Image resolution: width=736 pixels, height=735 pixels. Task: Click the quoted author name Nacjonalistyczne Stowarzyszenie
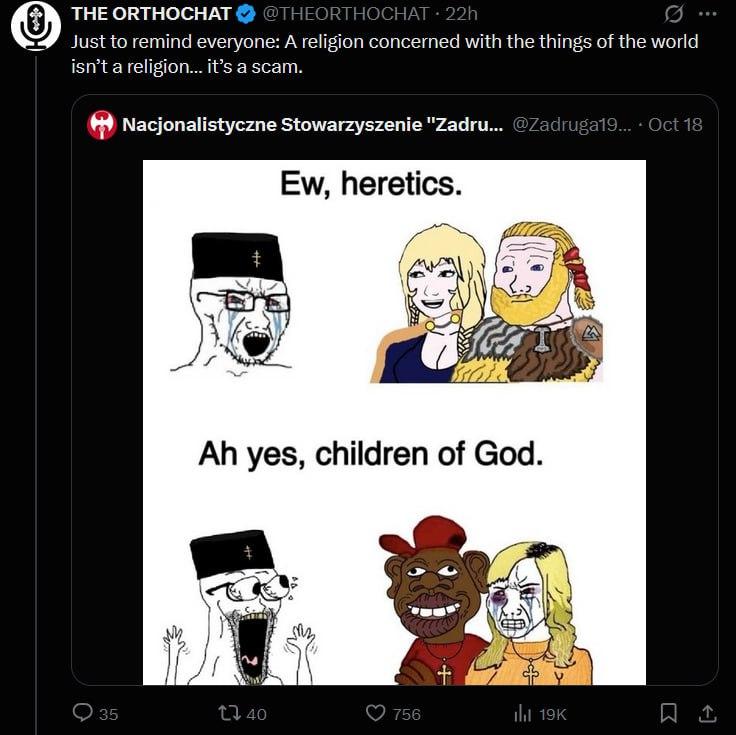(311, 125)
